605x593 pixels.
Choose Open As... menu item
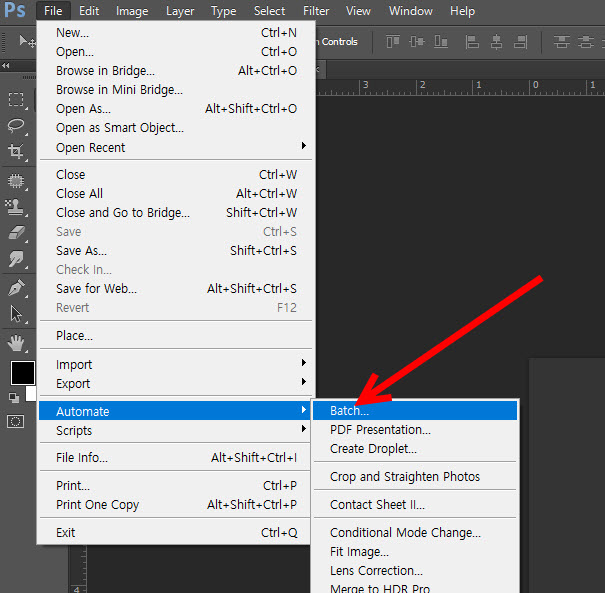(x=176, y=109)
